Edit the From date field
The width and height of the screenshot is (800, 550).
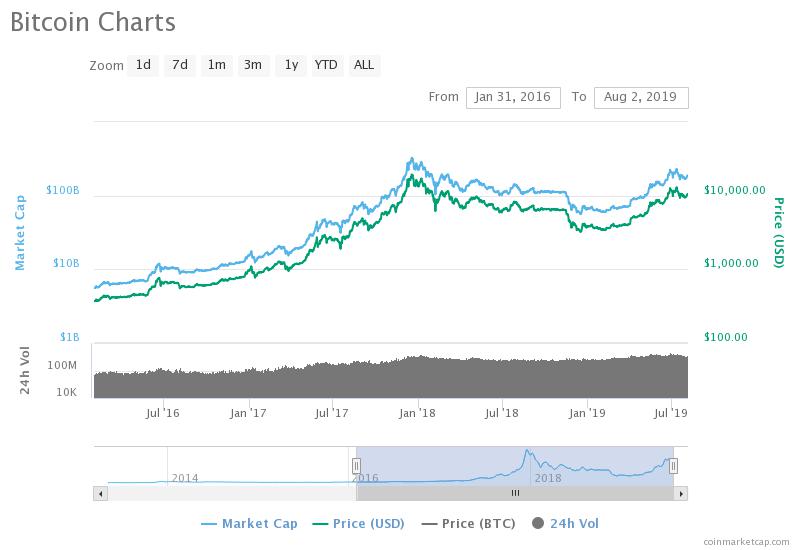[513, 97]
